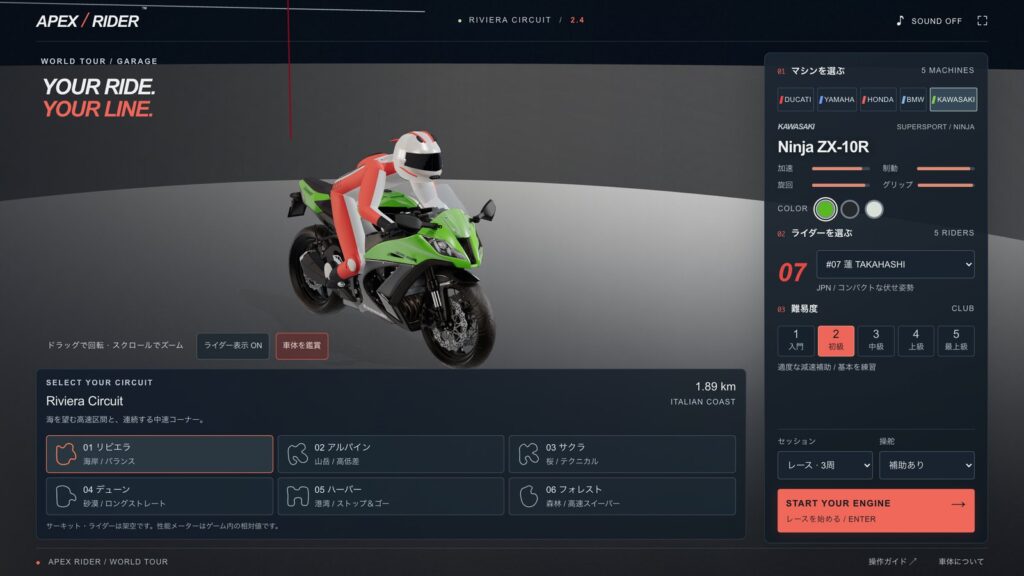Select circuit 03 サクラ track icon
The height and width of the screenshot is (576, 1024).
point(528,454)
